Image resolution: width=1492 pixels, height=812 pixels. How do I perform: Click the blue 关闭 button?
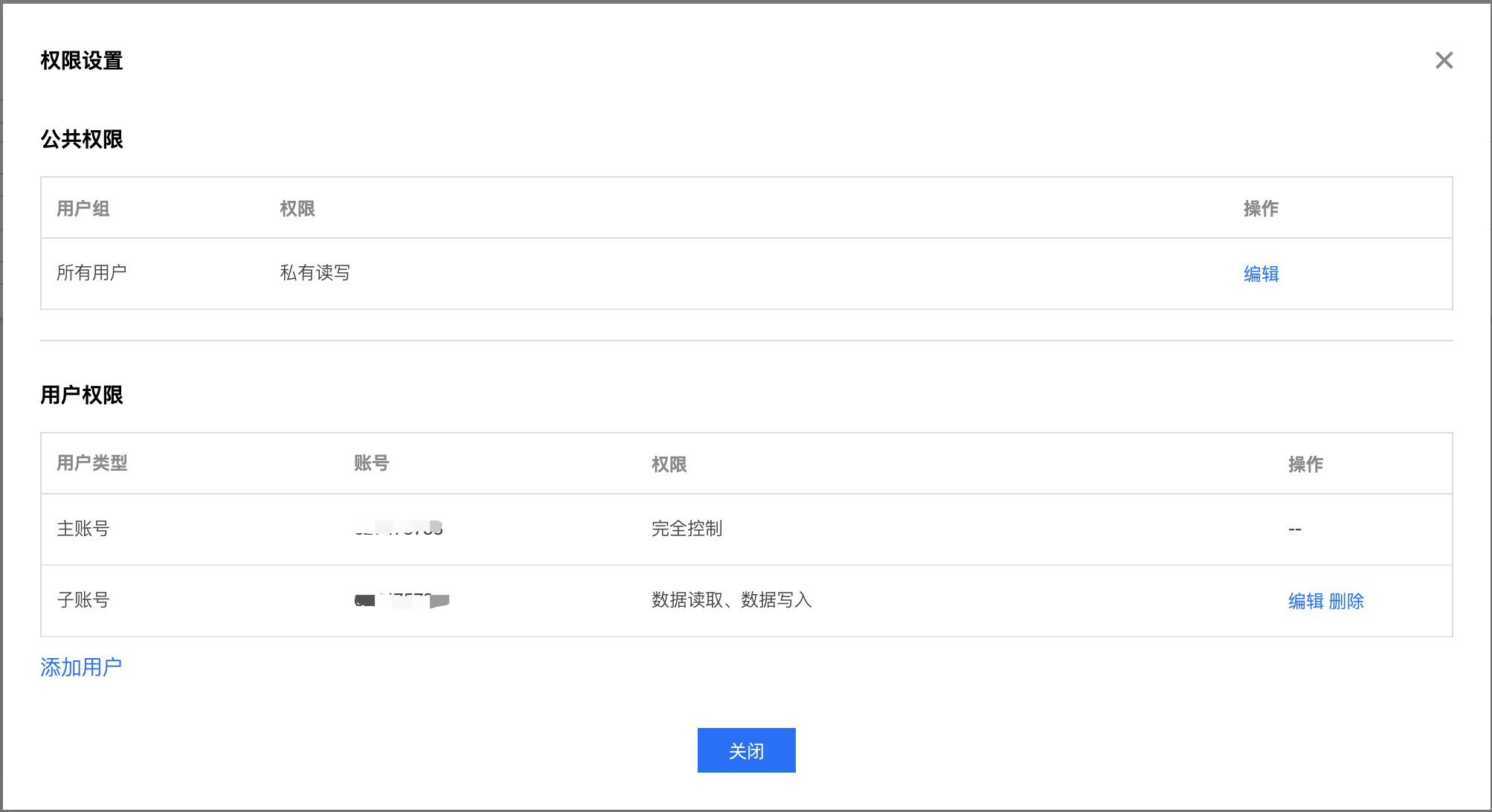pyautogui.click(x=746, y=750)
